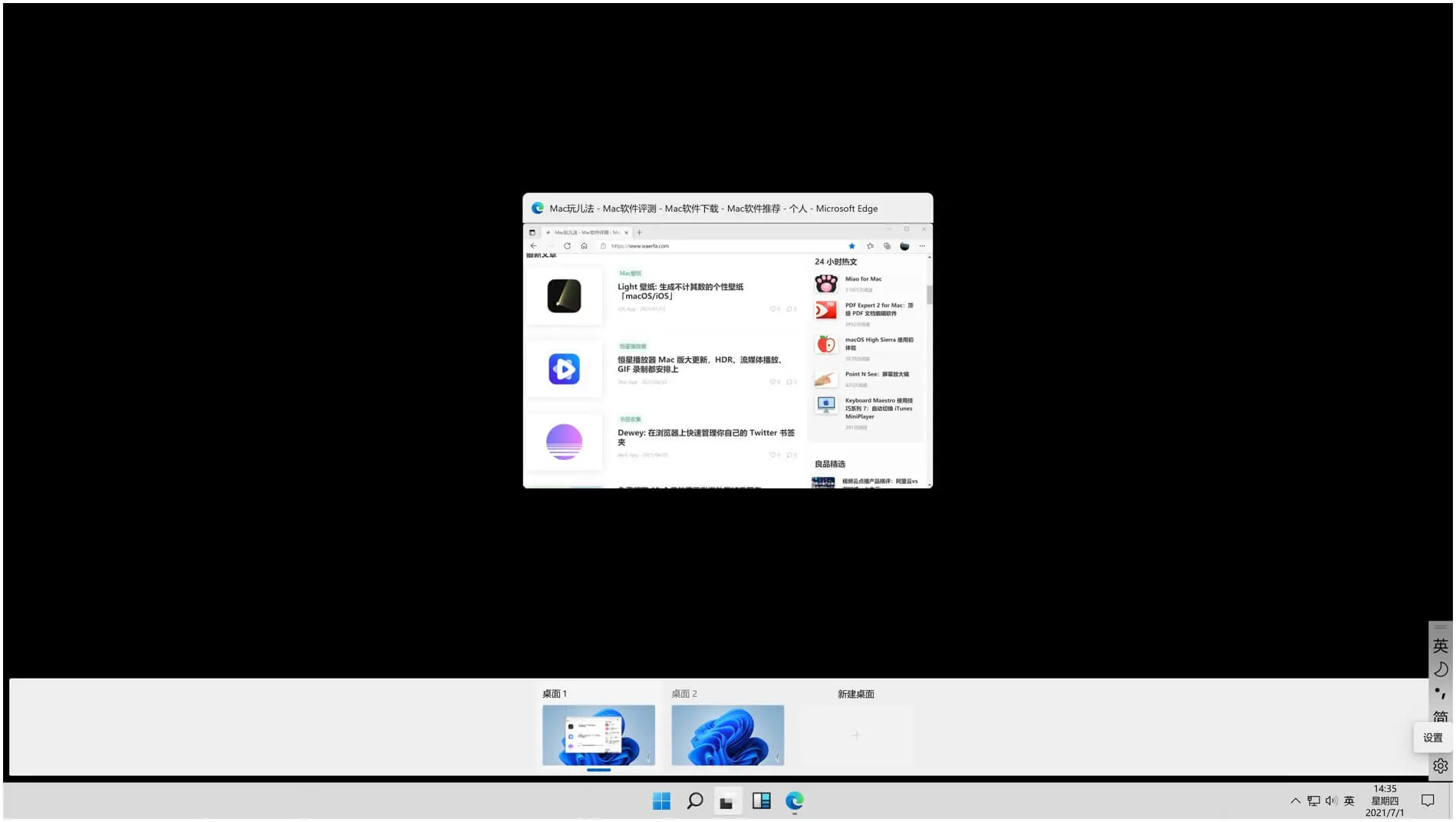Toggle half-moon width mode on IME bar
The height and width of the screenshot is (822, 1456).
[1441, 669]
